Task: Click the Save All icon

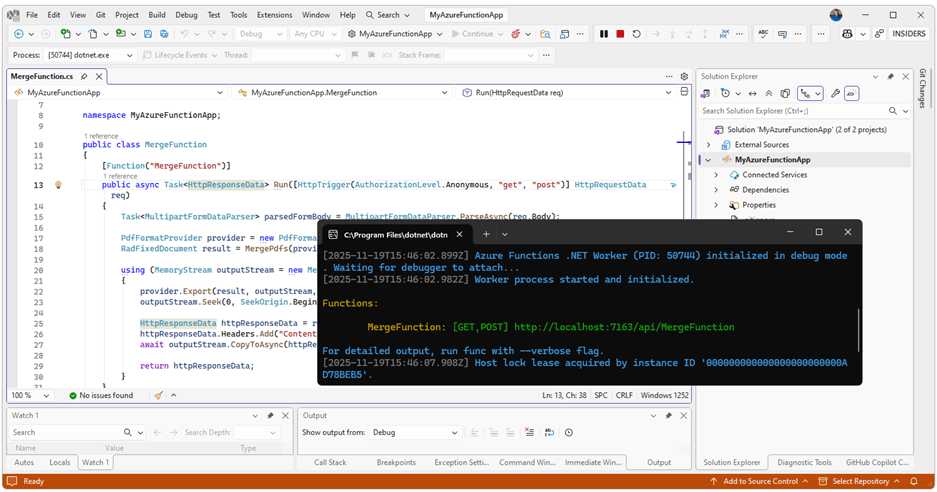Action: click(x=164, y=34)
